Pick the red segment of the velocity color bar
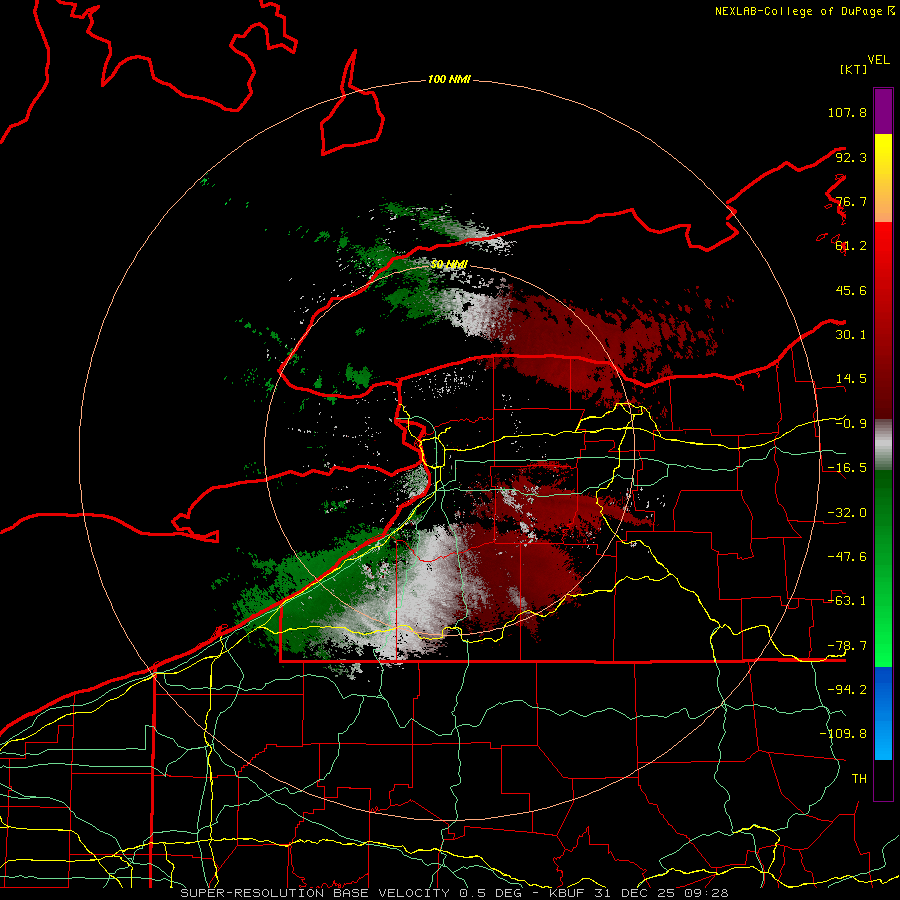 point(883,320)
